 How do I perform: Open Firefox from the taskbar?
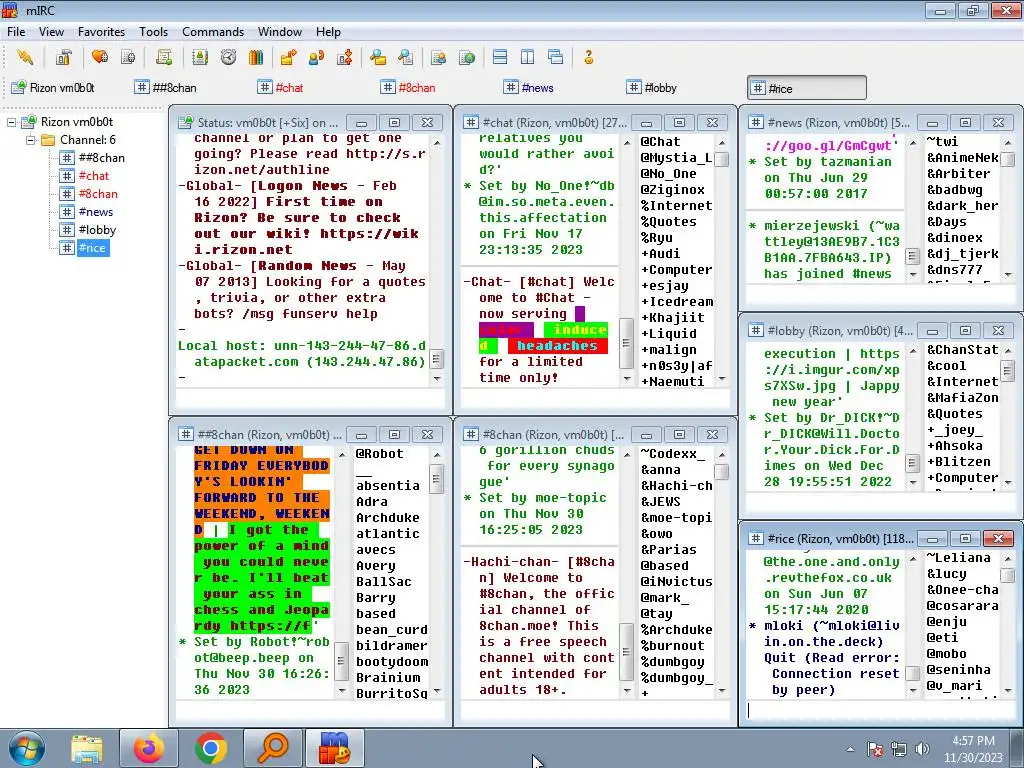[x=149, y=748]
